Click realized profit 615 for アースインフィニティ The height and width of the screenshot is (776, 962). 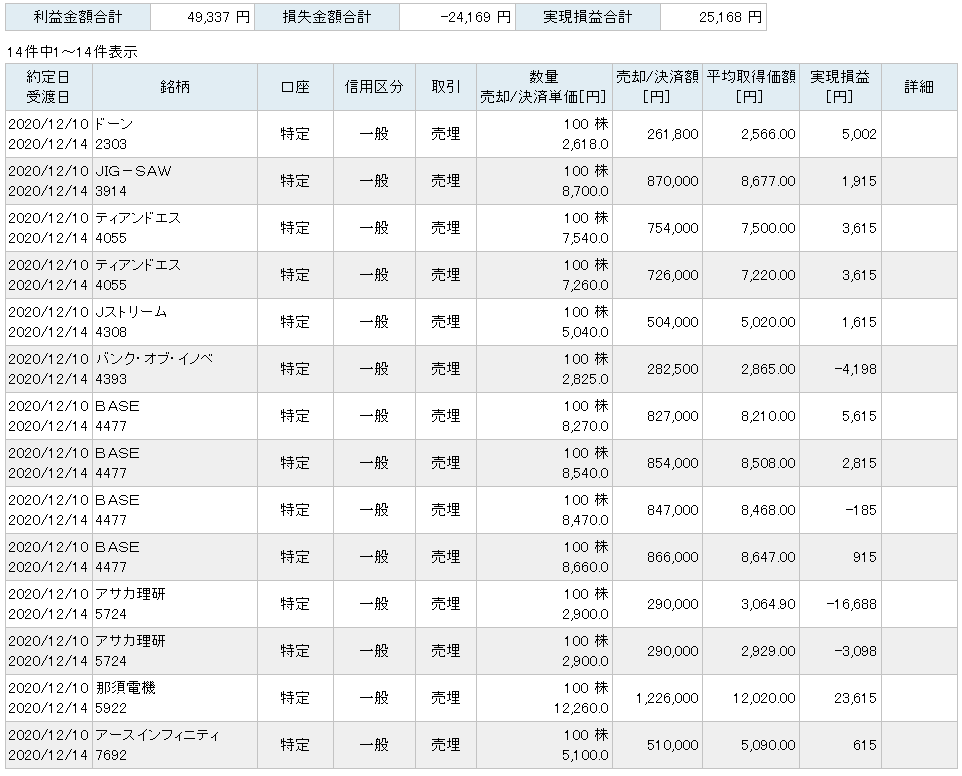pos(841,745)
